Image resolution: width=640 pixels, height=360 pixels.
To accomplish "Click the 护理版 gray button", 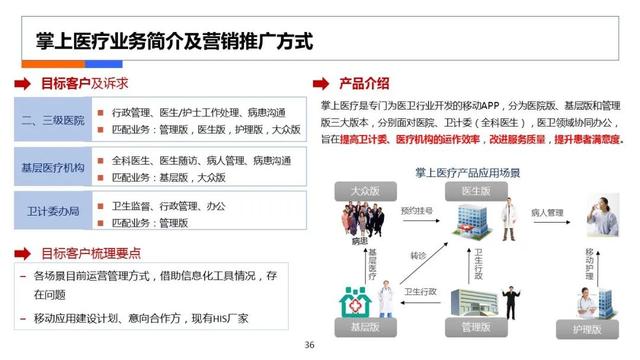I will (587, 329).
